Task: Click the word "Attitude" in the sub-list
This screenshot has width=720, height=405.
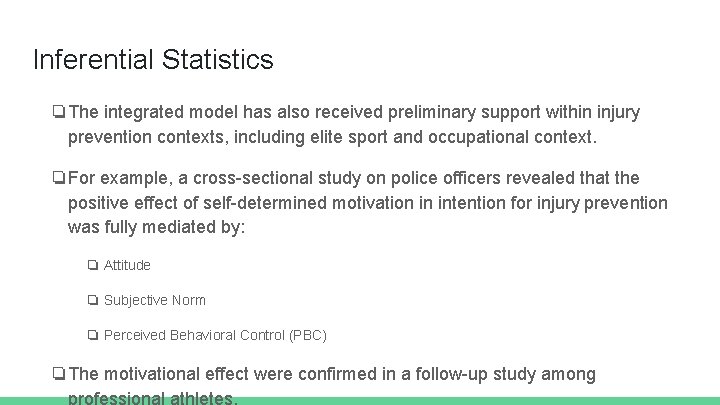Action: point(127,265)
